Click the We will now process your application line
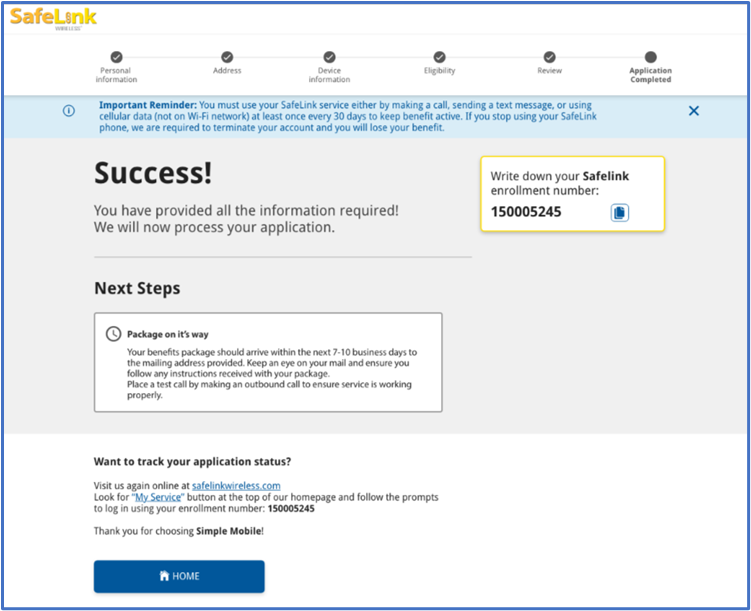 pos(214,227)
